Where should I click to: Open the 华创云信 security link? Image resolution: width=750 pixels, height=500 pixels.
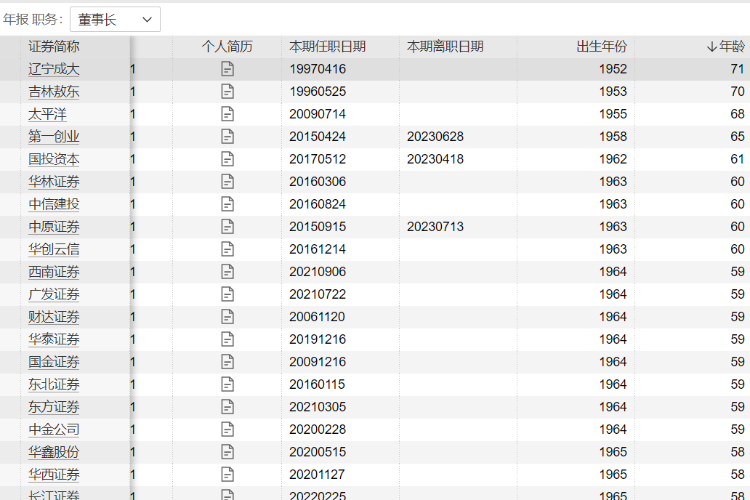click(54, 249)
